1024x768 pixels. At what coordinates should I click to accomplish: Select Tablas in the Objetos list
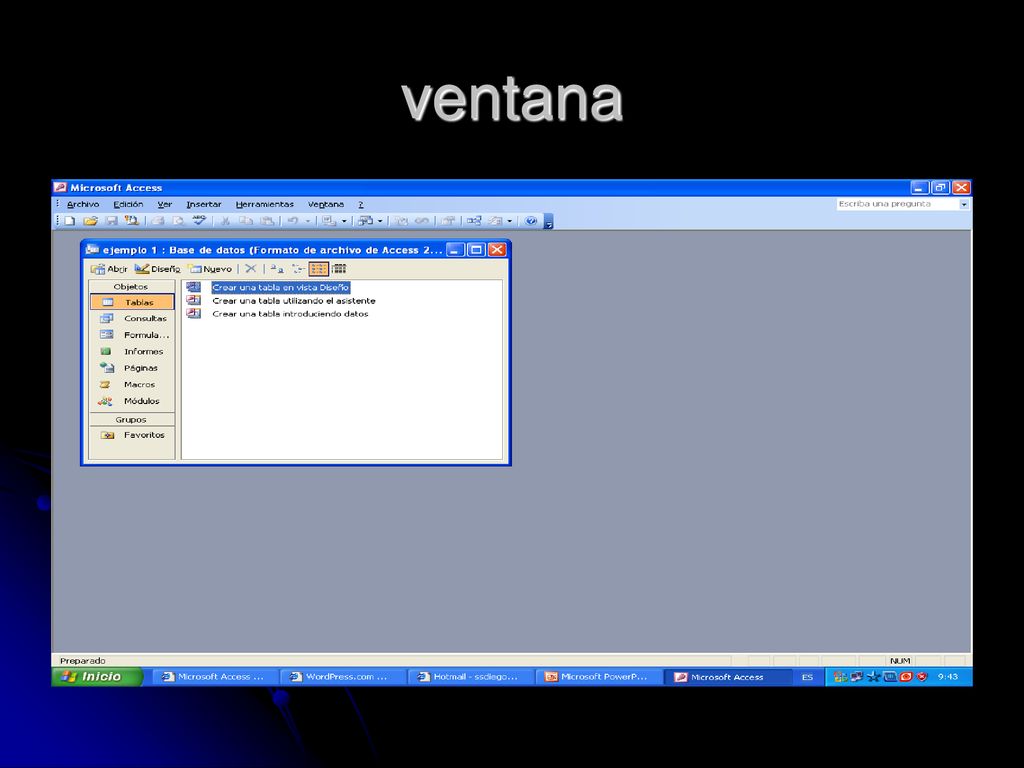[x=133, y=302]
